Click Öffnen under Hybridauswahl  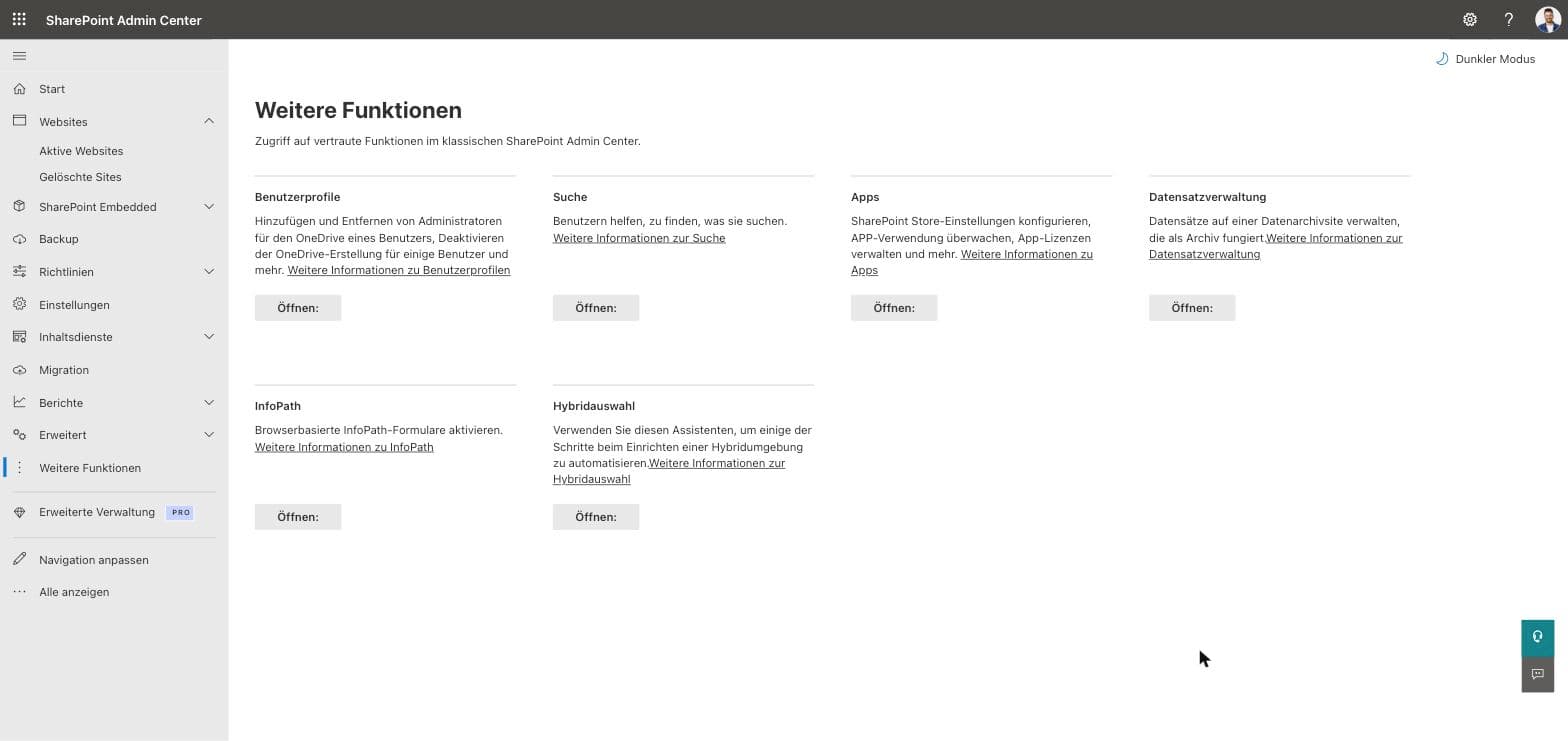(x=596, y=517)
